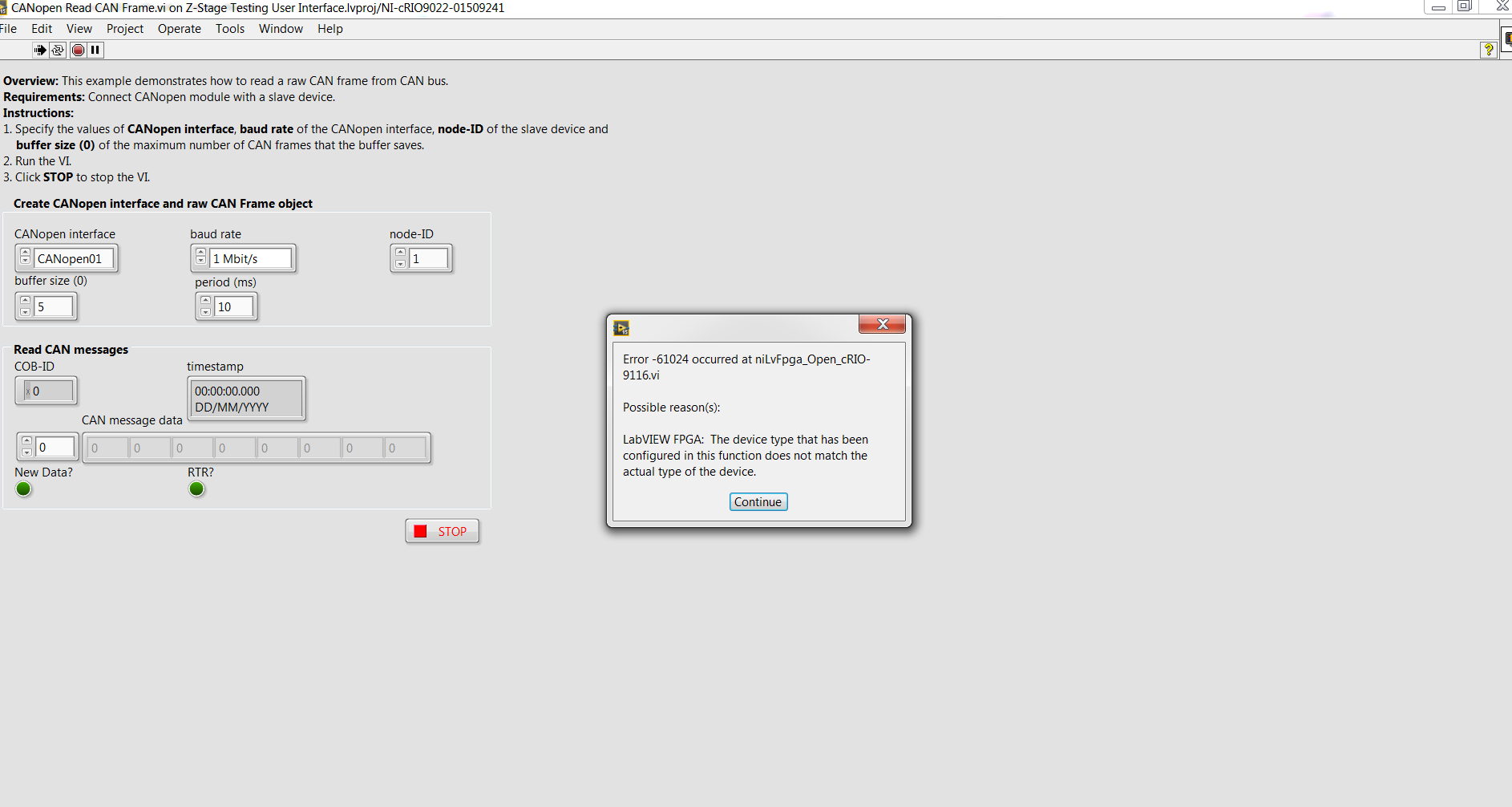Click node-ID stepper arrows
The width and height of the screenshot is (1512, 807).
[401, 258]
